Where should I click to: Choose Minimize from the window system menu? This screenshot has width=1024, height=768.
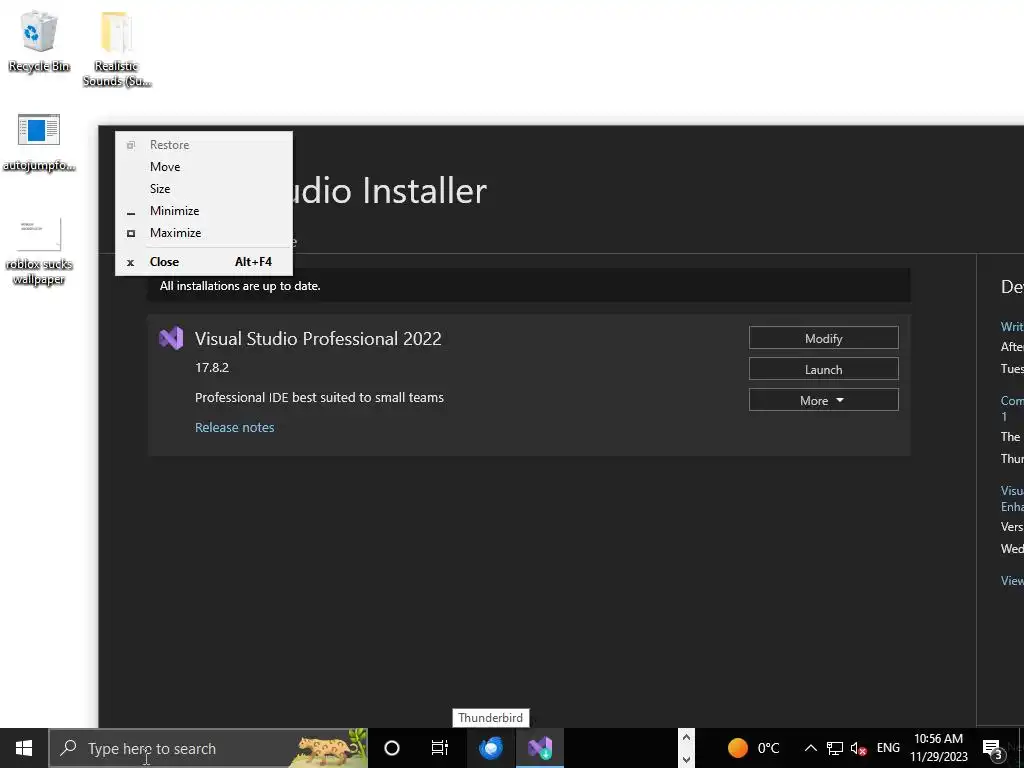pos(204,211)
